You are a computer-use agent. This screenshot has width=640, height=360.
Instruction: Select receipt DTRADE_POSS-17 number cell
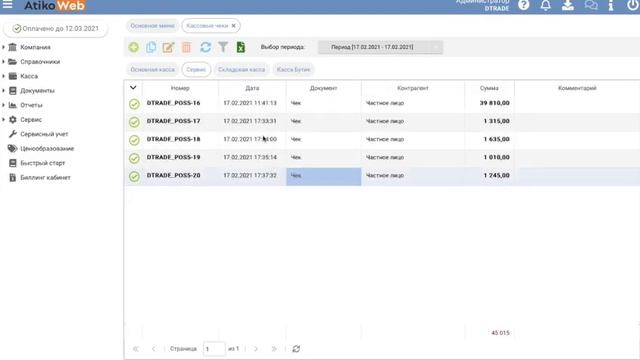[180, 121]
